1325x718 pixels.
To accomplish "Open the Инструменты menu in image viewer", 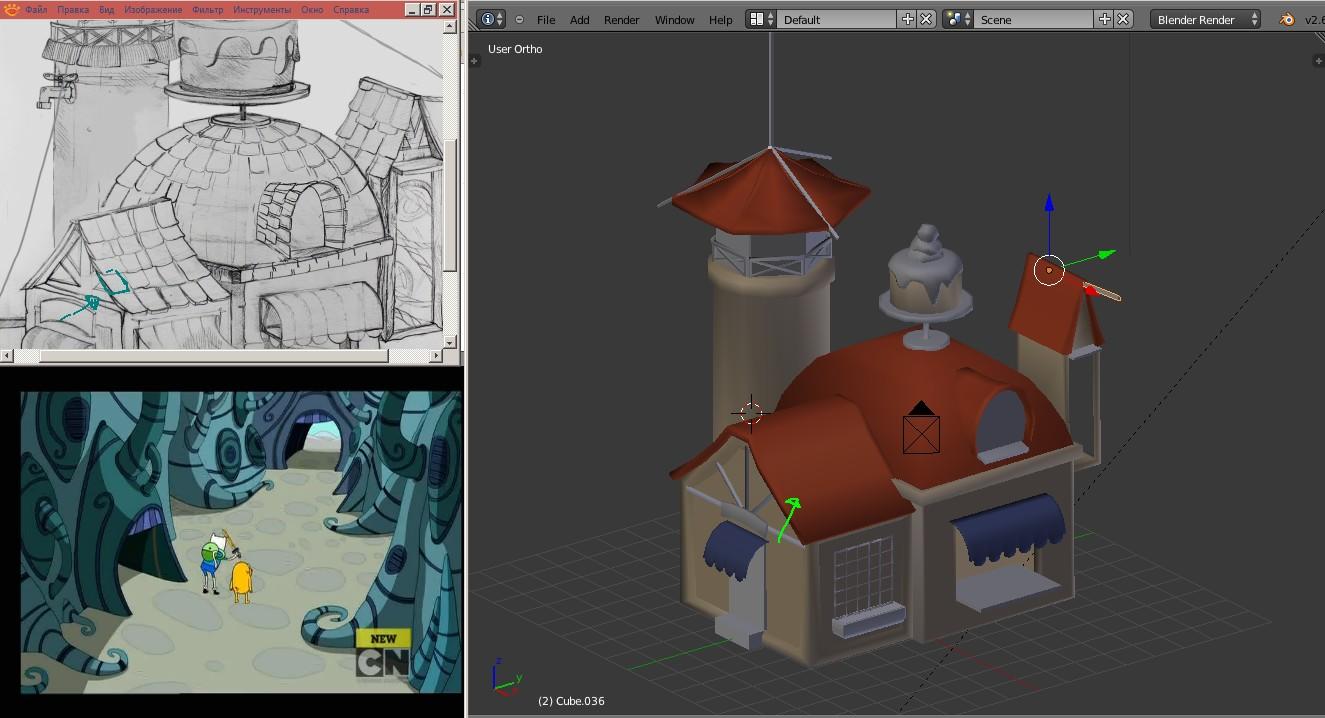I will coord(262,9).
